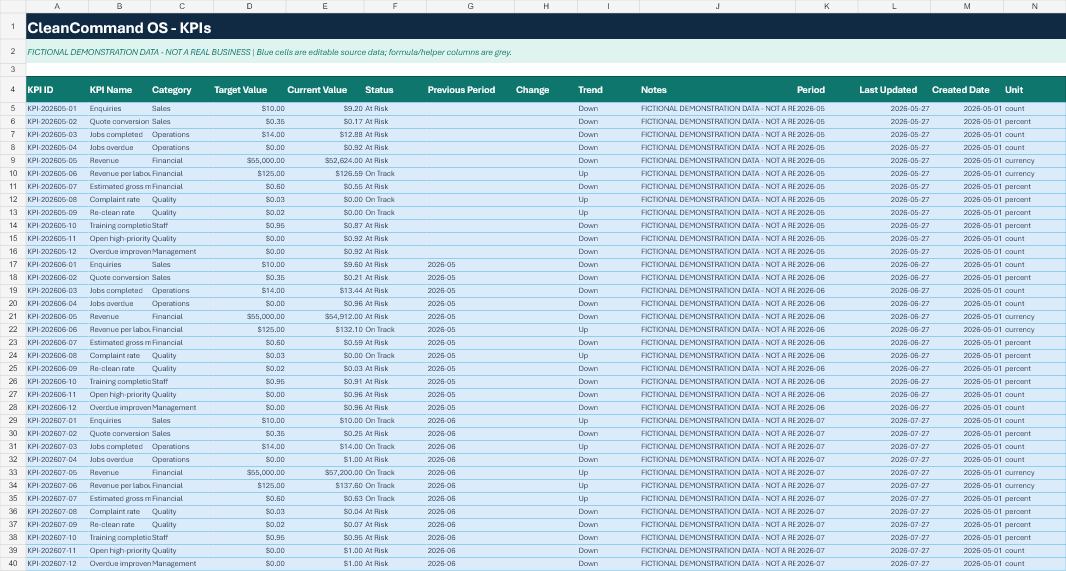The height and width of the screenshot is (571, 1066).
Task: Click the Previous Period header cell
Action: click(x=470, y=90)
